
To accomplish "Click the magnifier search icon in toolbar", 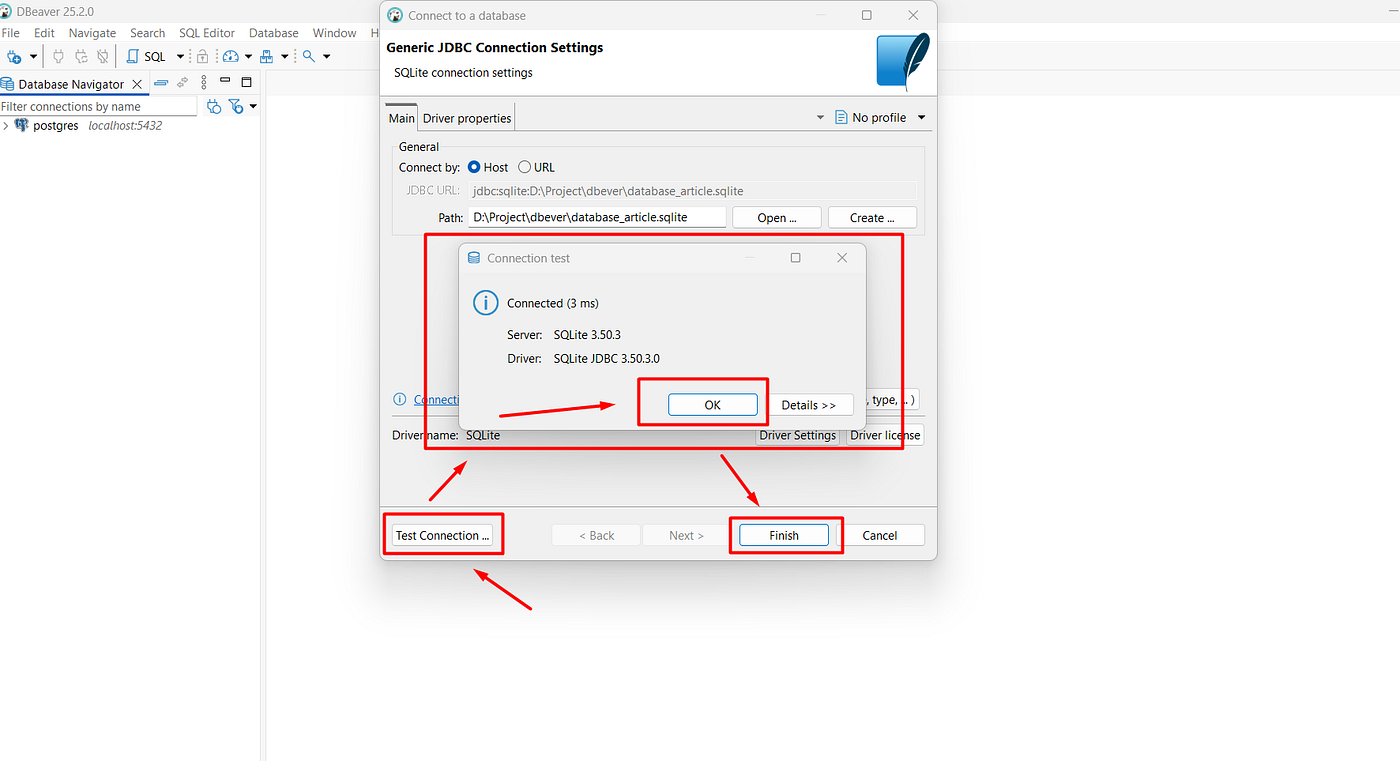I will click(309, 57).
